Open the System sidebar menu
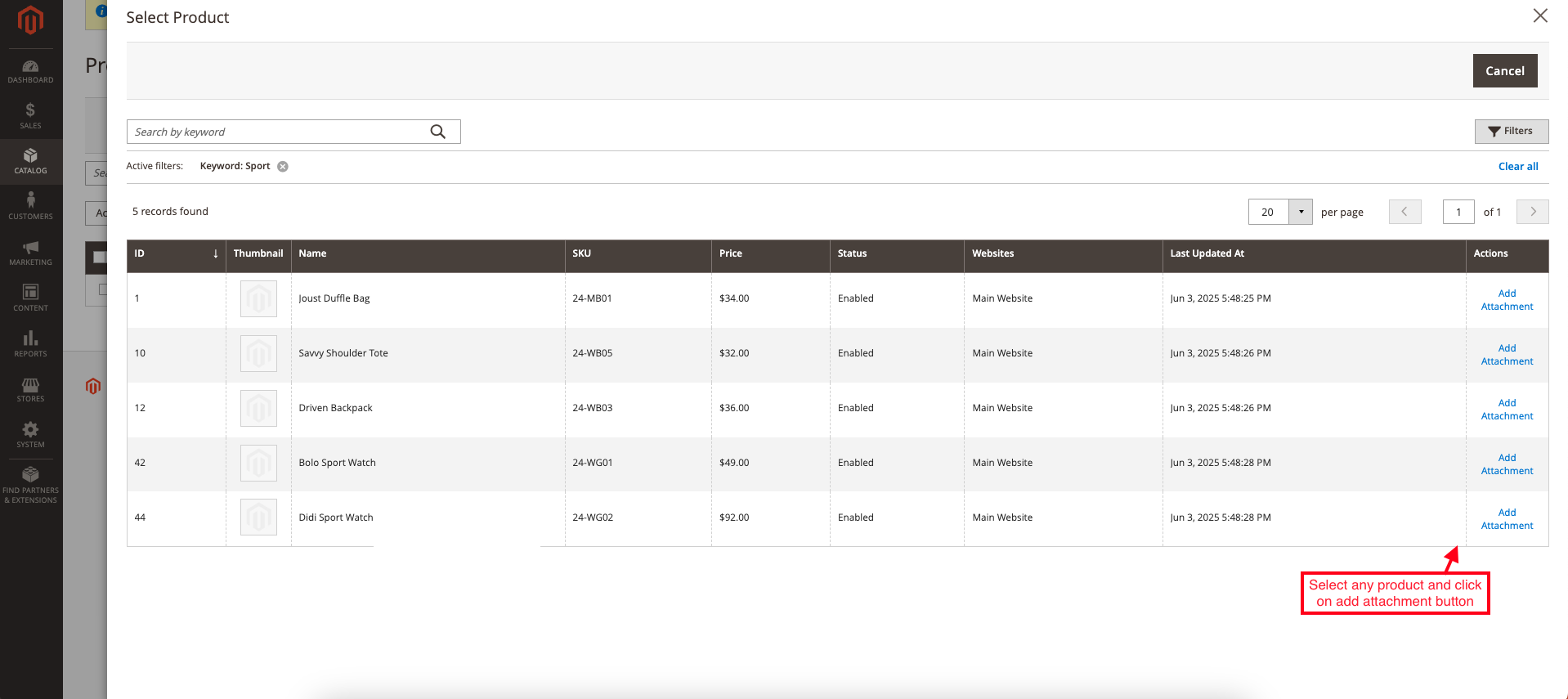Screen dimensions: 1568x699 (30, 435)
